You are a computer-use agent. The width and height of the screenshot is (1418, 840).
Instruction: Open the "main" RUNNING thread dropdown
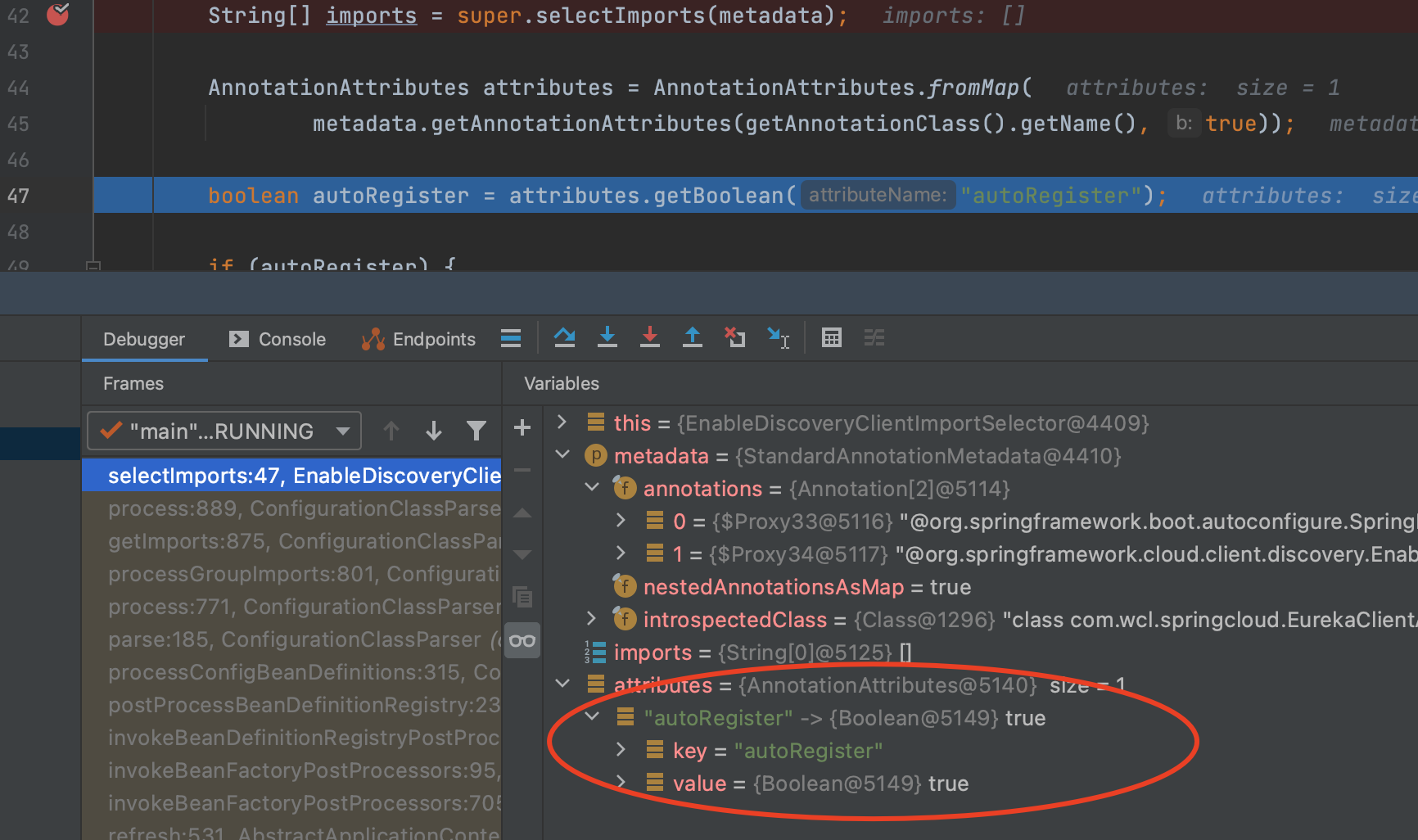click(224, 431)
